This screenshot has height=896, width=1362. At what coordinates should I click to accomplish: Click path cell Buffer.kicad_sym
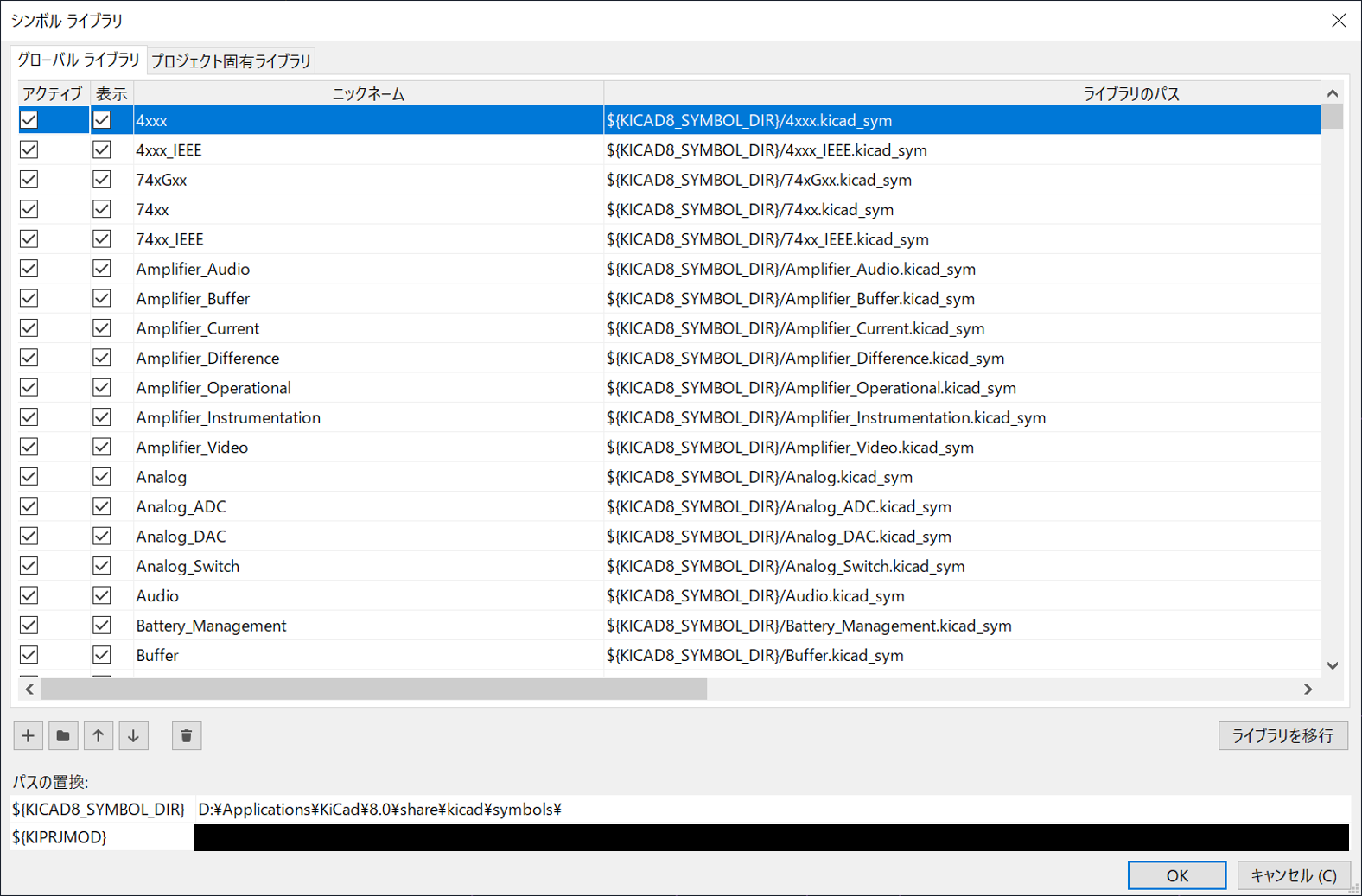962,655
